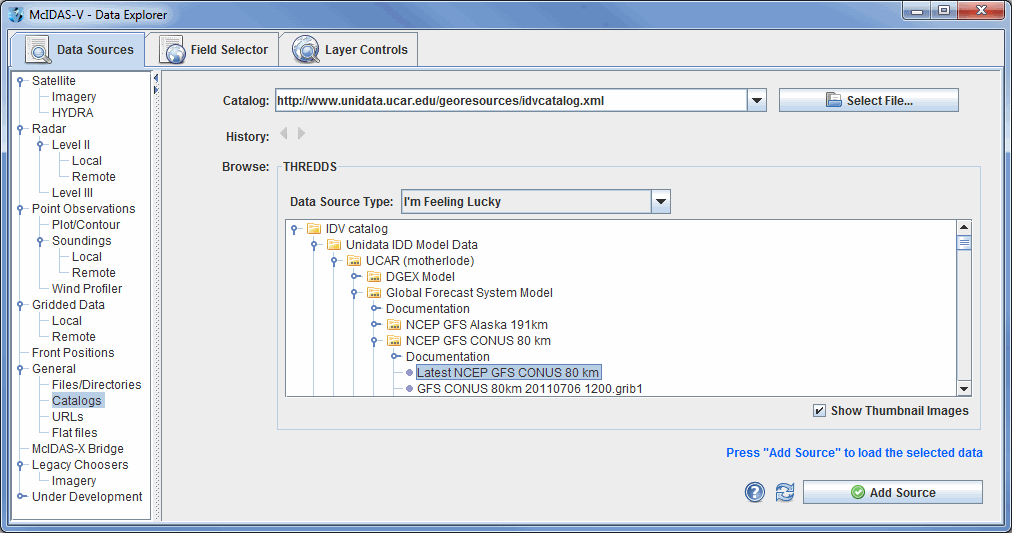
Task: Collapse the UCAR (motherlode) node
Action: coord(334,261)
